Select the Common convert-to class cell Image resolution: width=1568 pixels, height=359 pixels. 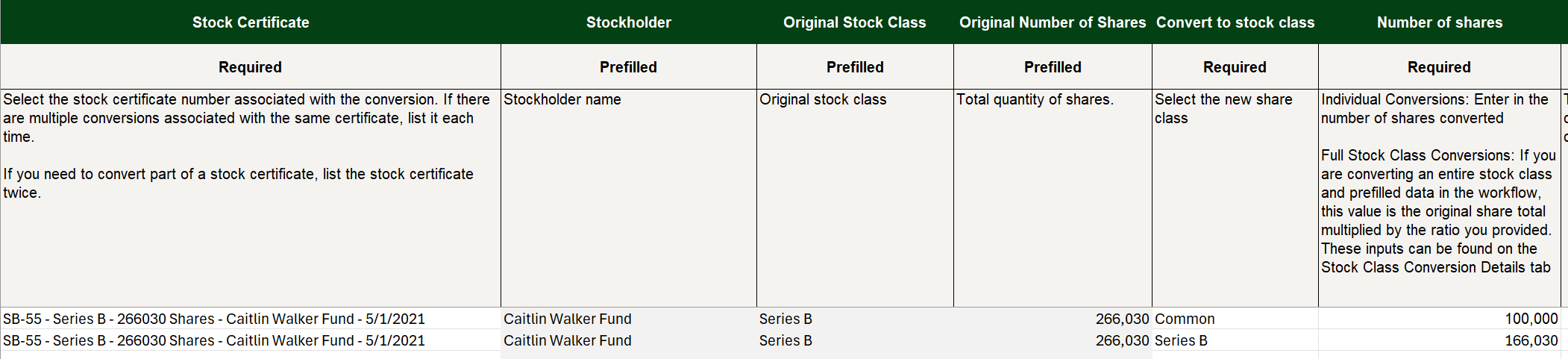click(x=1235, y=319)
